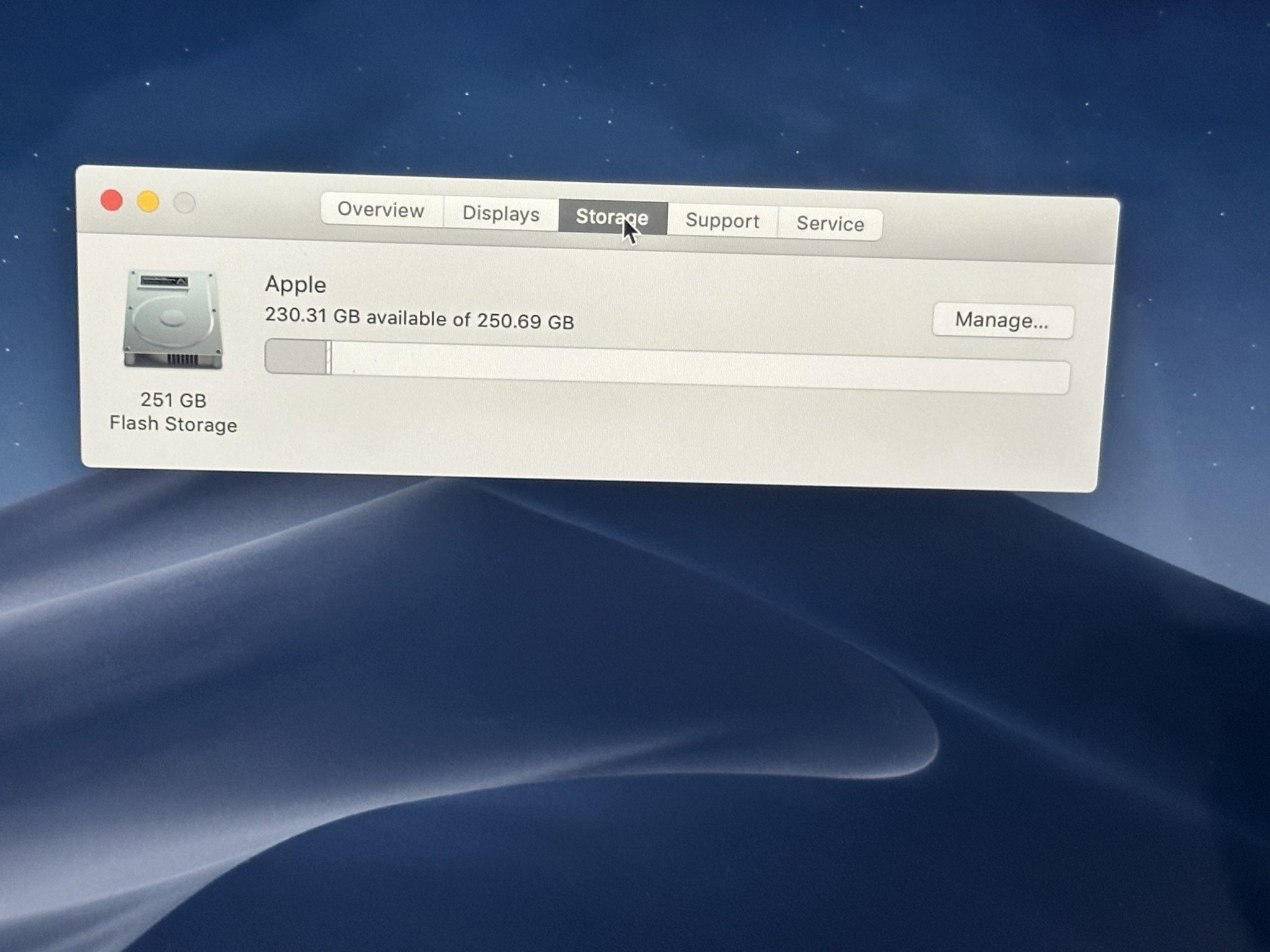
Task: Click the 251 GB capacity label
Action: [x=173, y=400]
